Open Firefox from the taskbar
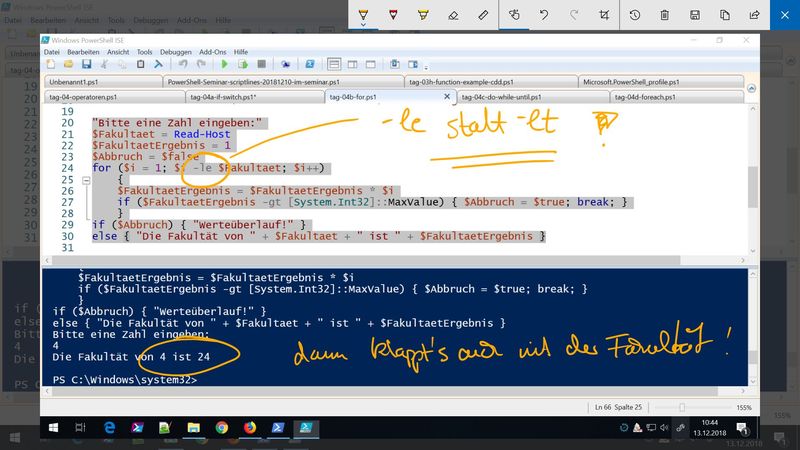This screenshot has height=450, width=800. [x=249, y=428]
